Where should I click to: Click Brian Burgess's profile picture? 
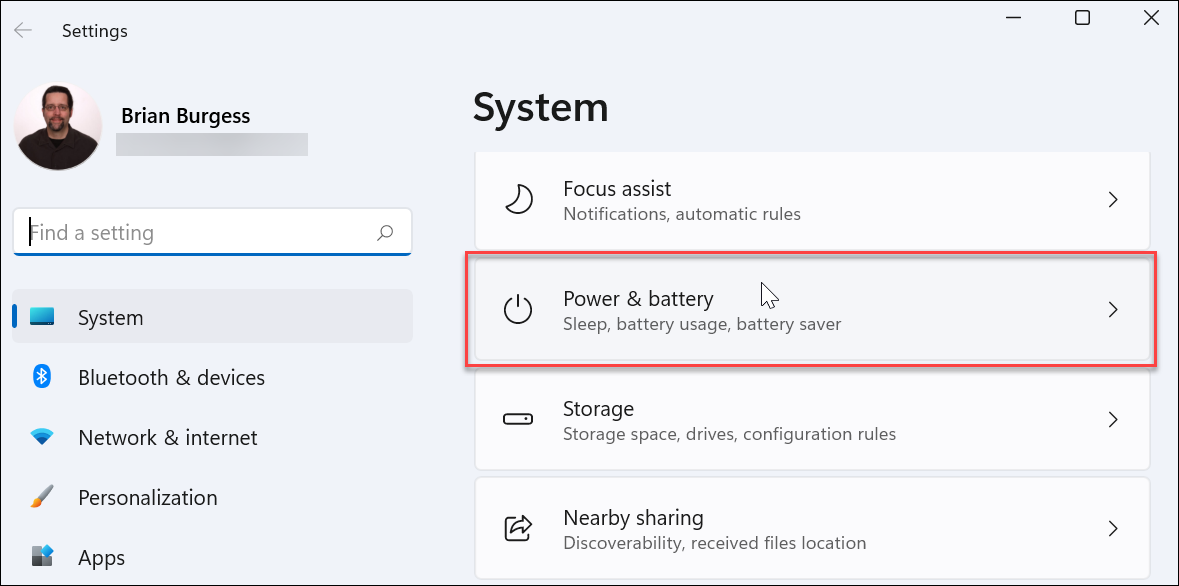[x=57, y=126]
